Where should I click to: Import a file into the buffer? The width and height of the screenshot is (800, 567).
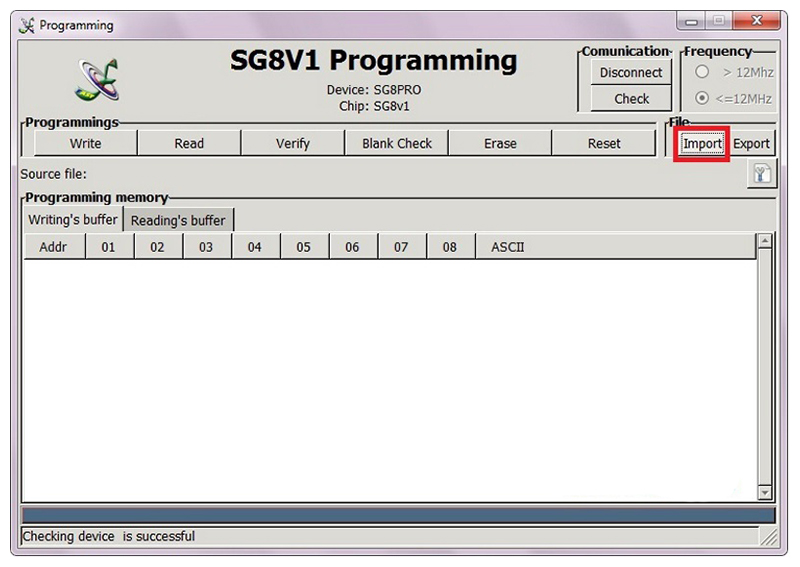point(702,144)
